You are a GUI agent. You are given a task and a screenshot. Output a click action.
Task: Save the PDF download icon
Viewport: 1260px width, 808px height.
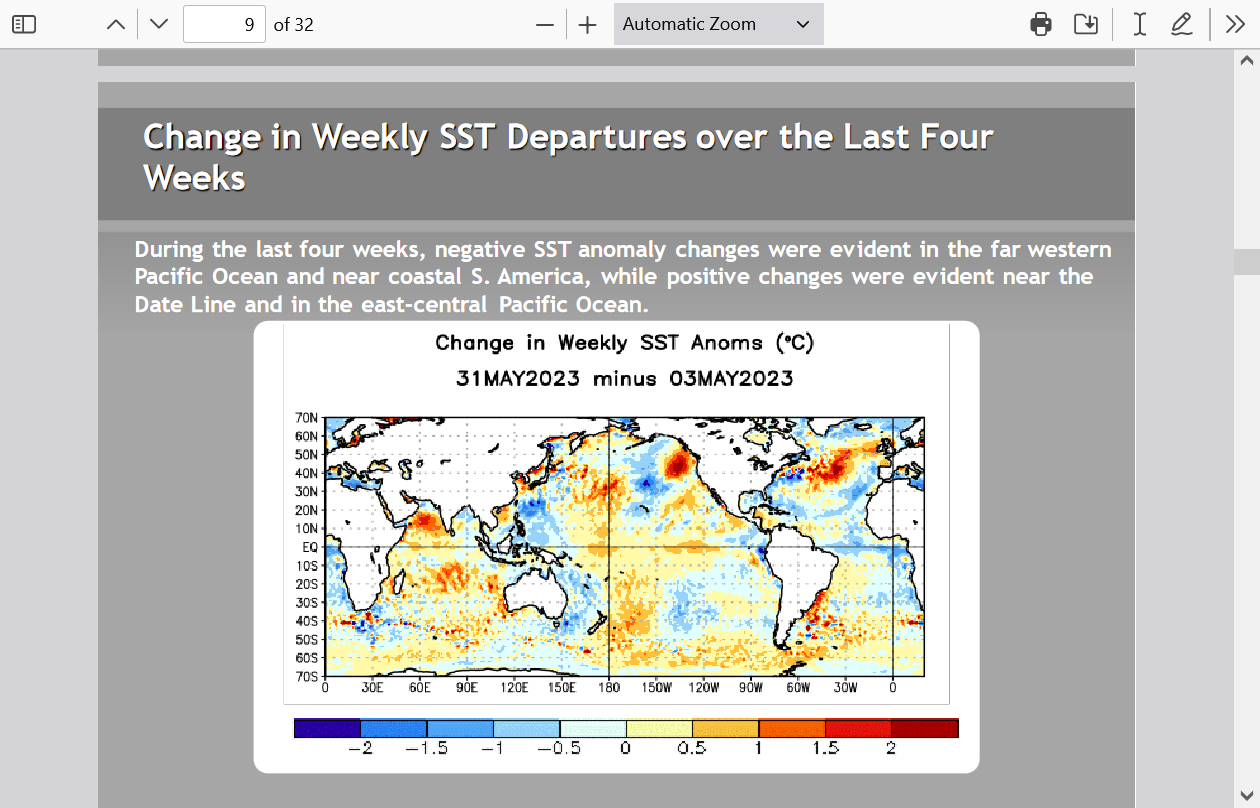coord(1086,24)
